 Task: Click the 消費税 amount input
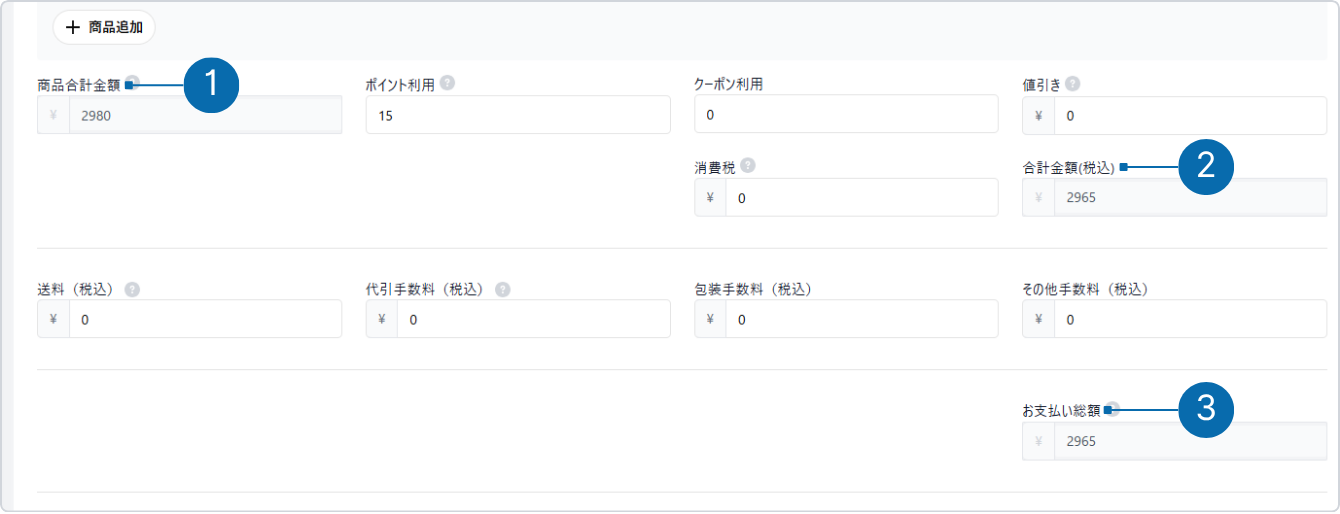pyautogui.click(x=861, y=198)
